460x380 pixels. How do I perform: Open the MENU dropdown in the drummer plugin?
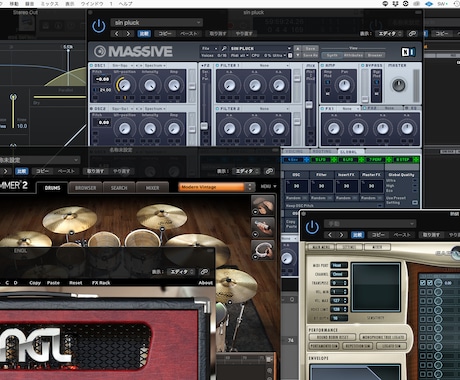tap(269, 186)
